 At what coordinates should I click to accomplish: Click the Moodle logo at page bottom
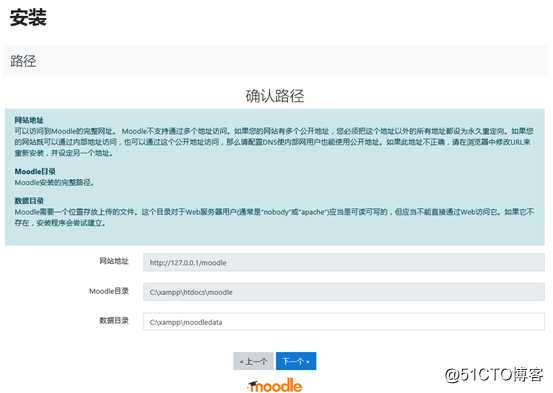click(275, 385)
